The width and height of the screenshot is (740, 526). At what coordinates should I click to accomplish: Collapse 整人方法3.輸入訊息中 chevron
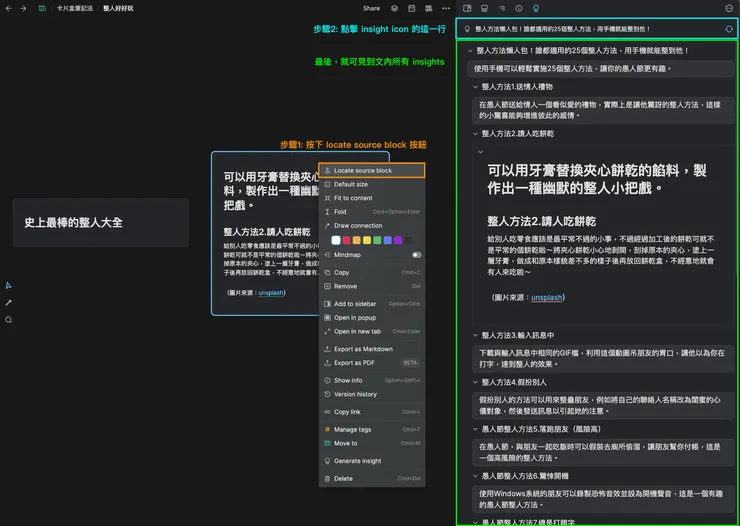[x=475, y=335]
